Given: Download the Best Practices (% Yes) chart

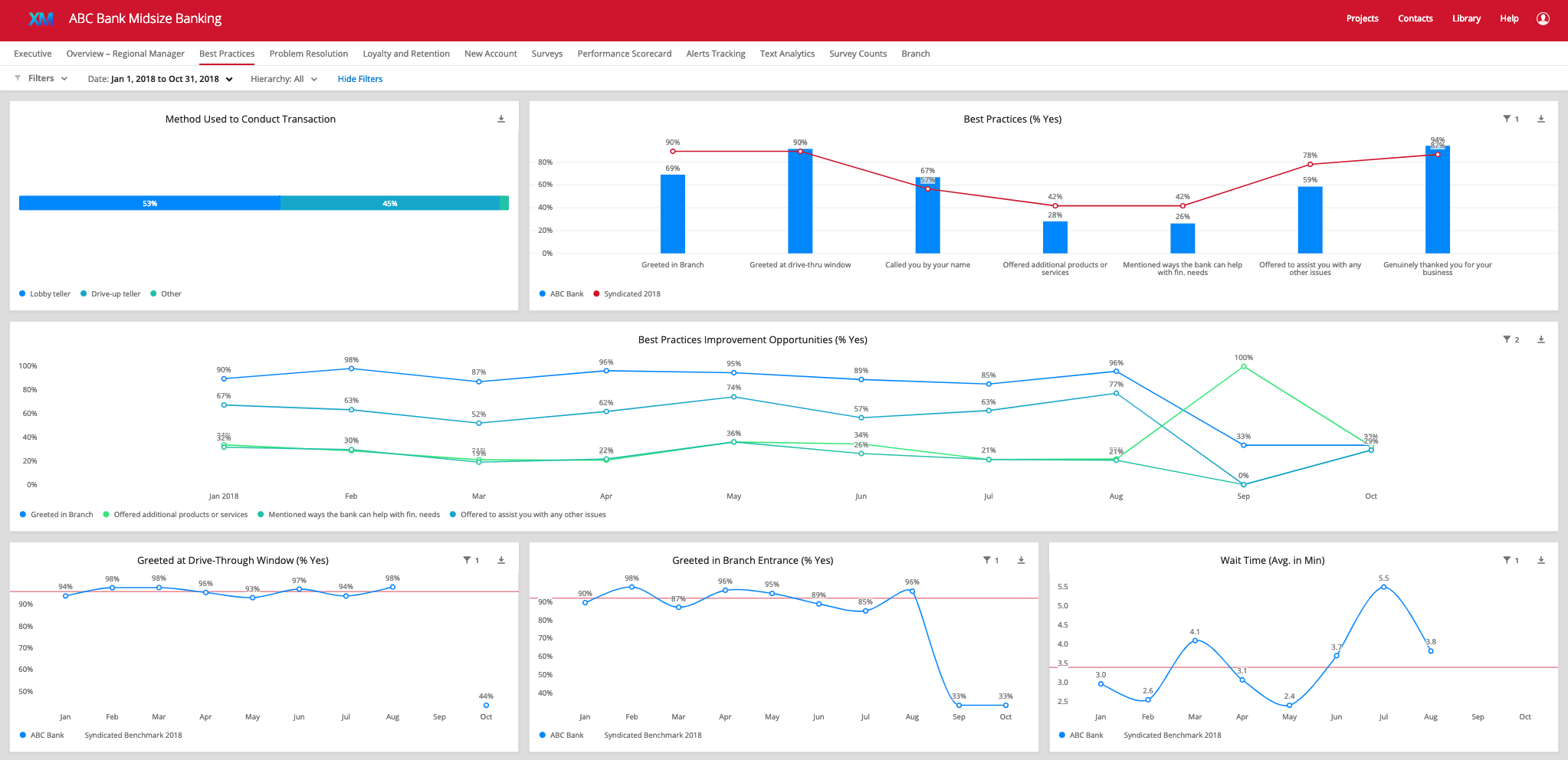Looking at the screenshot, I should [1541, 119].
